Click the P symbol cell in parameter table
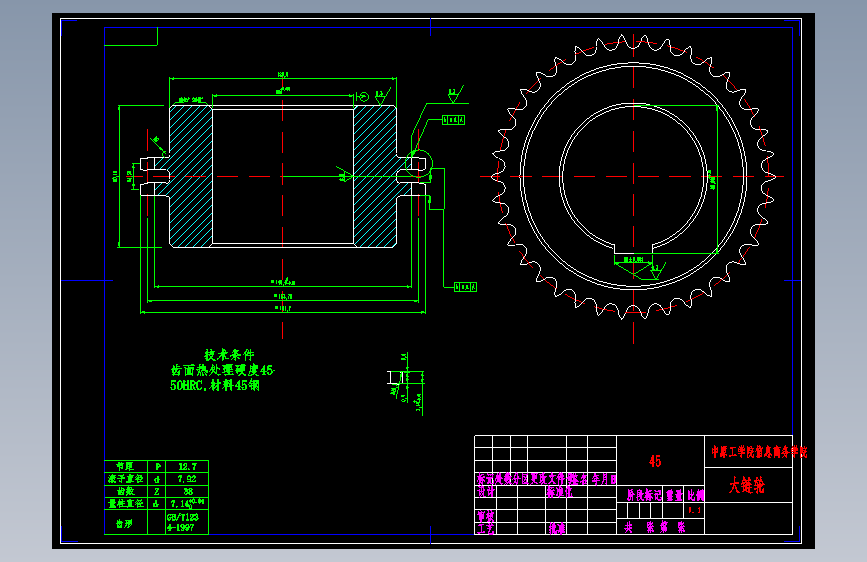The image size is (867, 562). [x=158, y=466]
